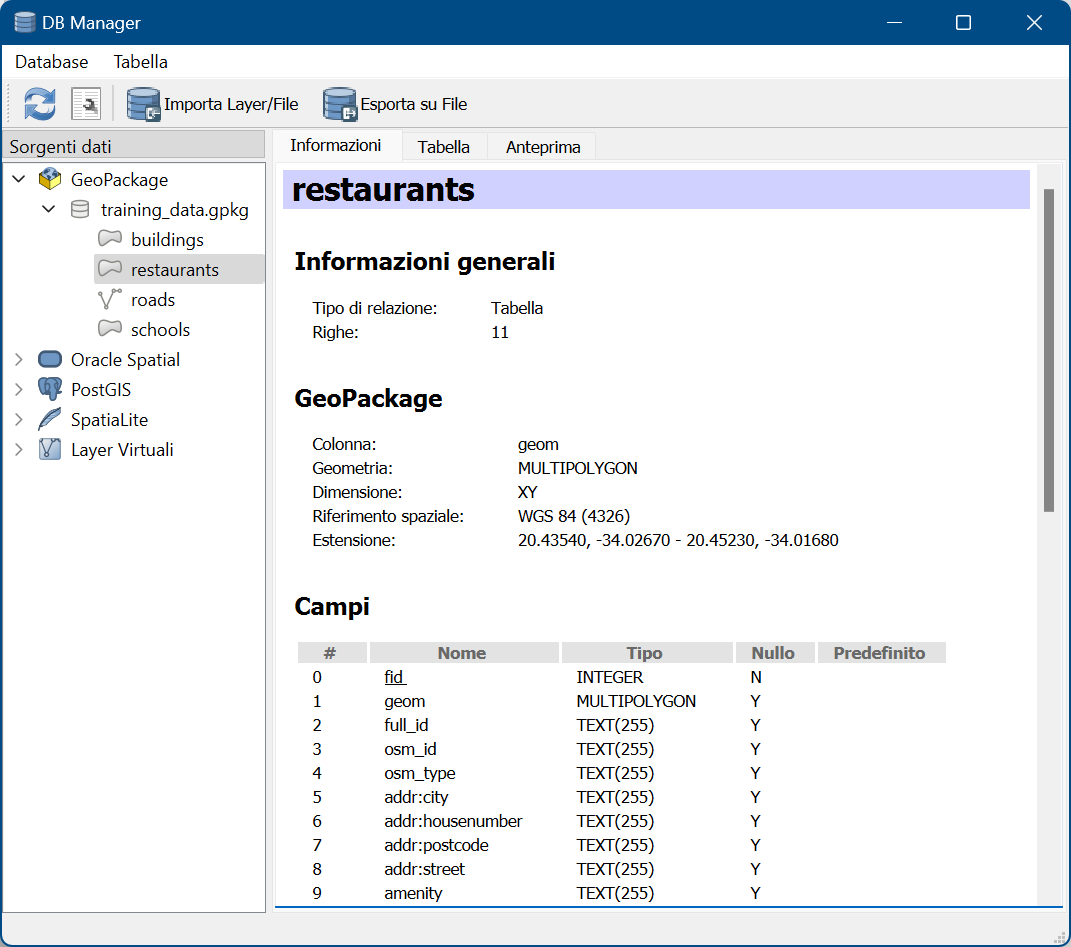Click the vertical scrollbar of info panel

1049,351
